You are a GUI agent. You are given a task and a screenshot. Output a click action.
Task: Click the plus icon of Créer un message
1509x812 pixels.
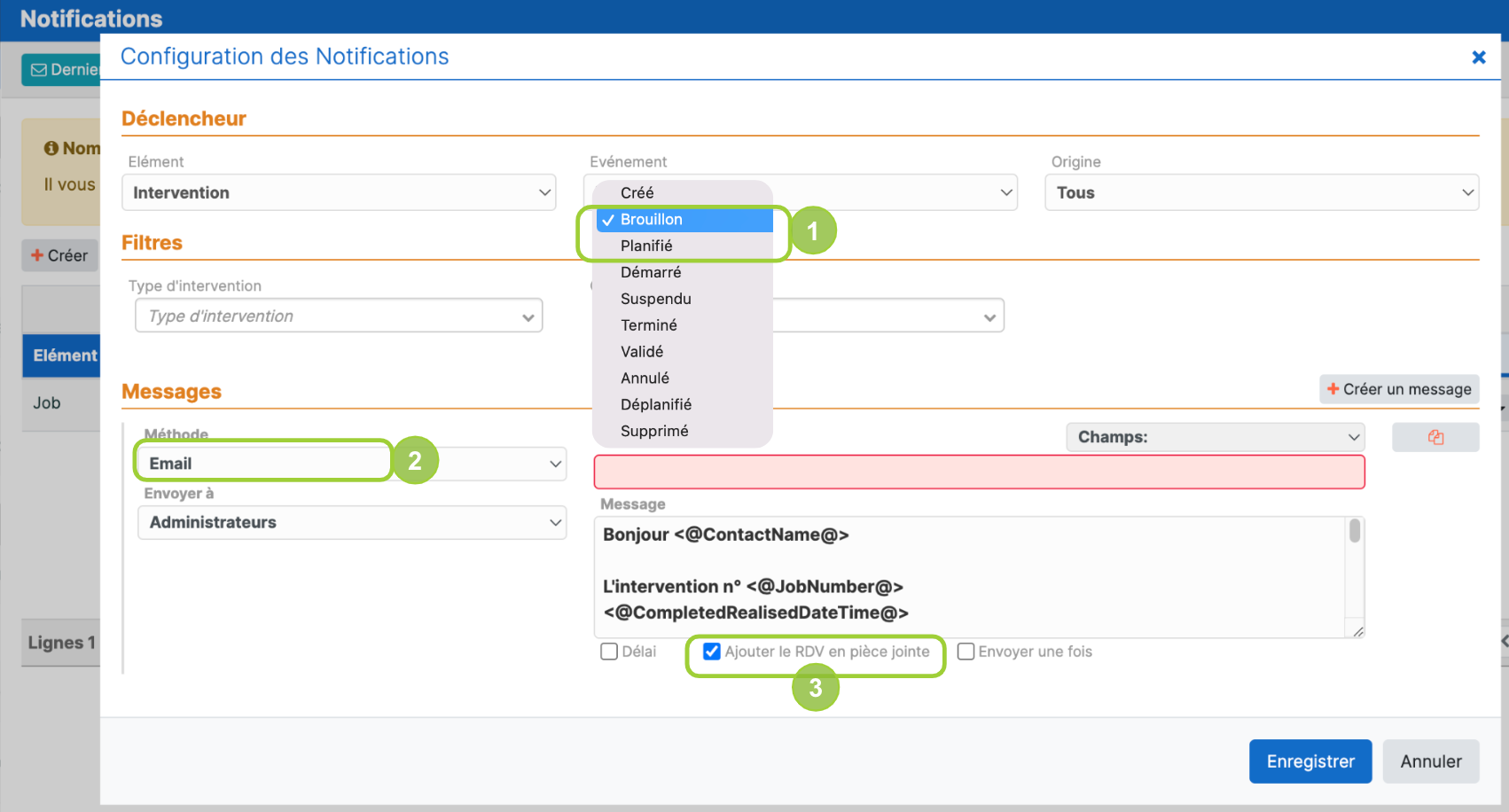click(1333, 389)
